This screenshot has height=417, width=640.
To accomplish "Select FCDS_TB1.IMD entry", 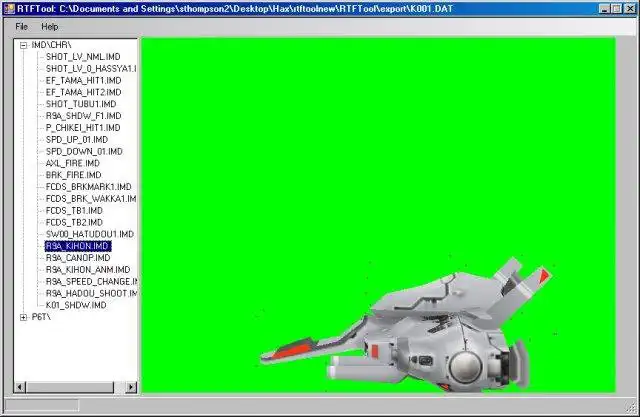I will (x=74, y=211).
